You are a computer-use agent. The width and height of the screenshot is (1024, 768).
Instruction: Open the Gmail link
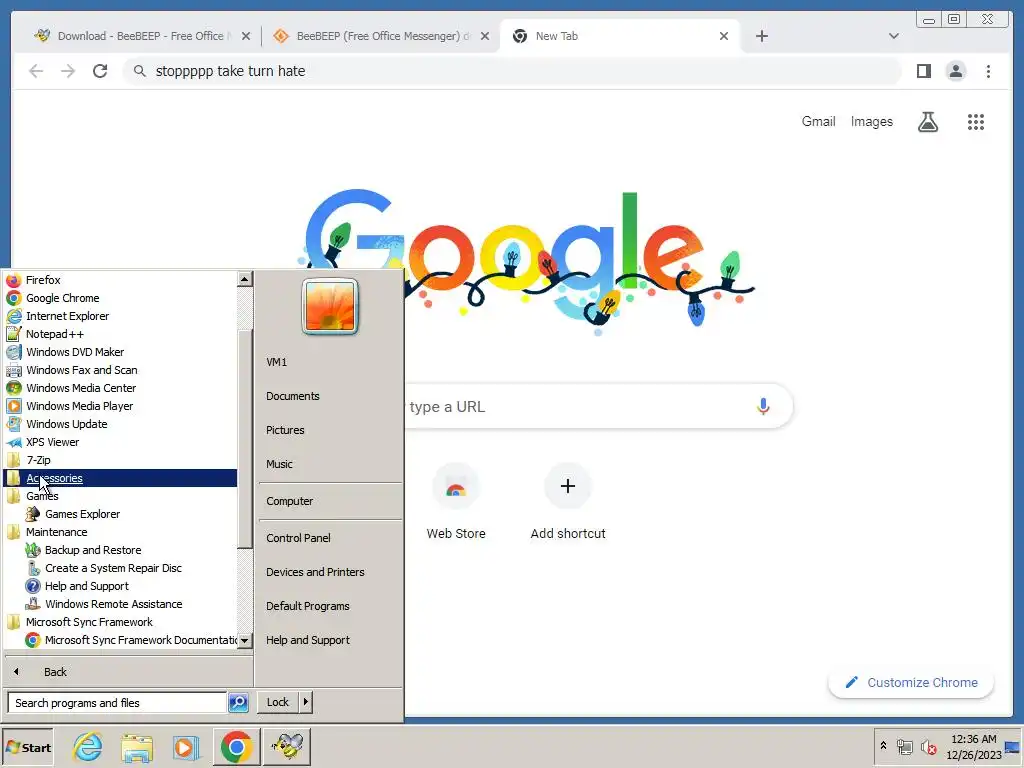818,121
